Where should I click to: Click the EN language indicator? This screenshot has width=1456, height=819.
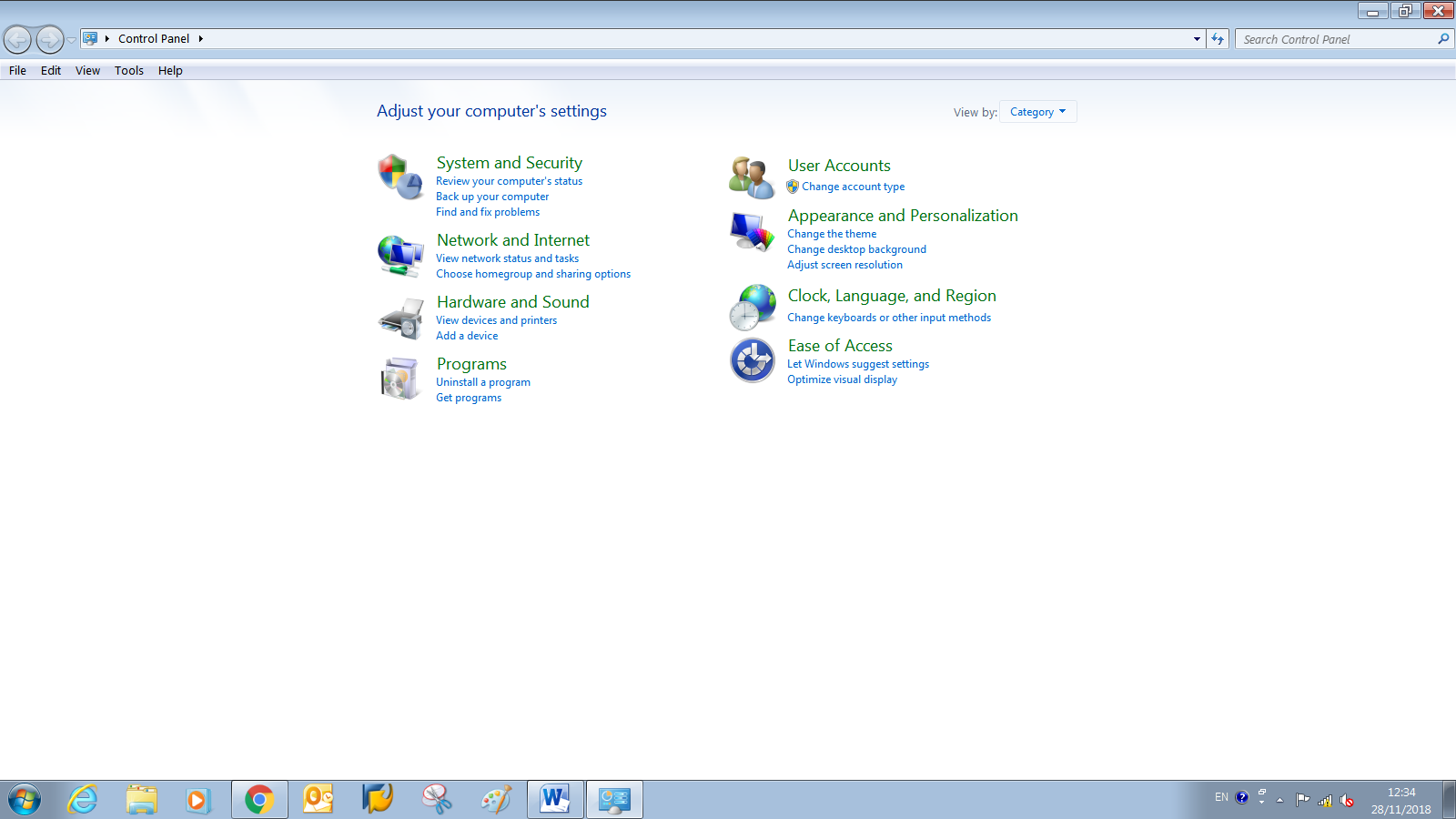coord(1221,797)
